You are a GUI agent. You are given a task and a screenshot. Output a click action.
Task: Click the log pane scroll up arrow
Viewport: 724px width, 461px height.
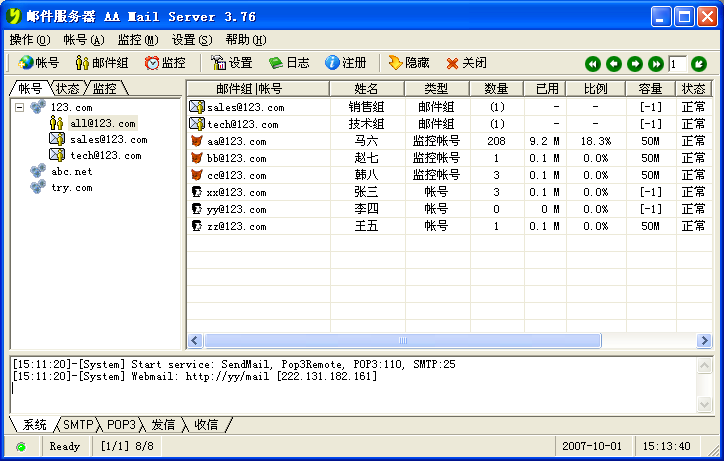(x=704, y=366)
